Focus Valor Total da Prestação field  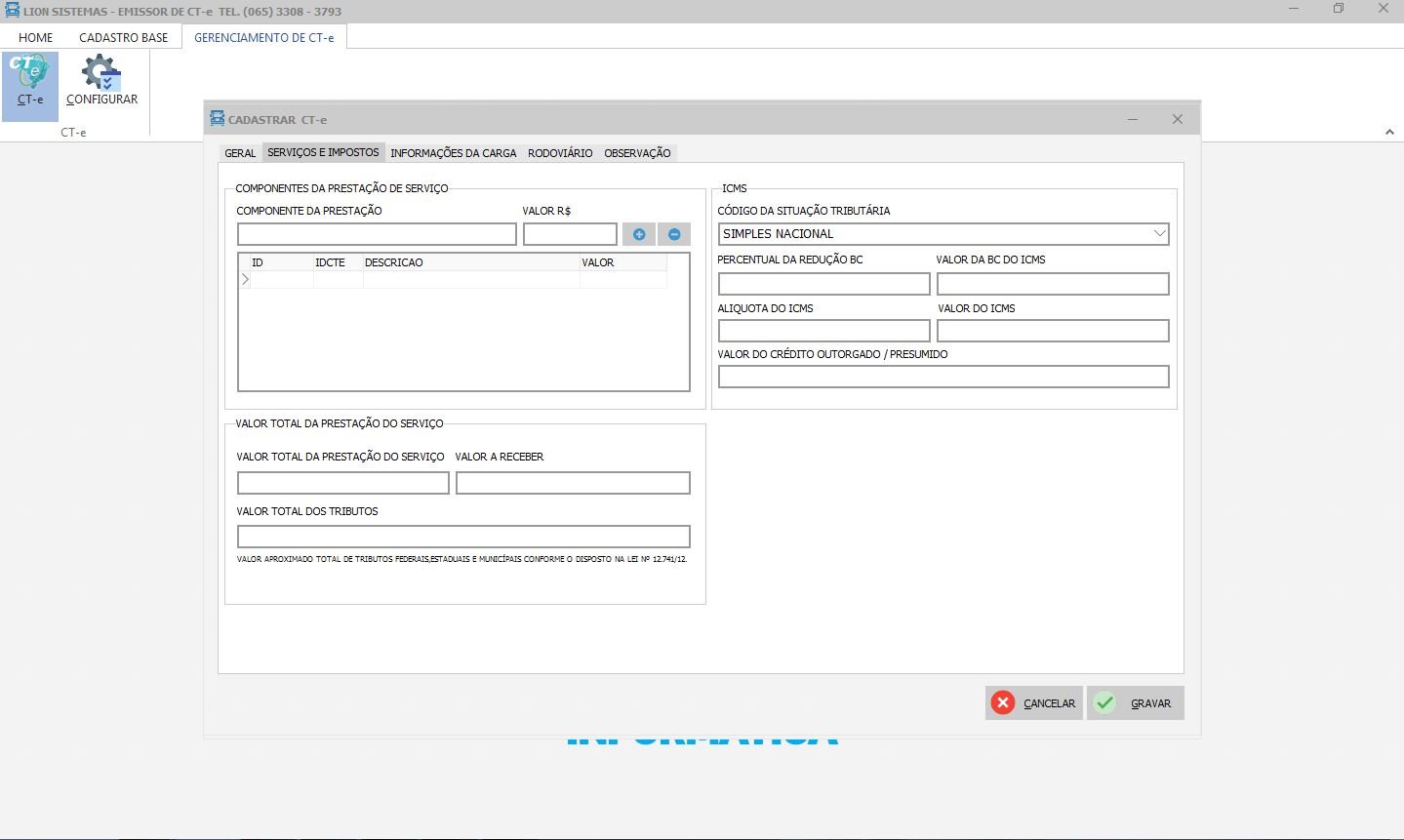pyautogui.click(x=343, y=483)
